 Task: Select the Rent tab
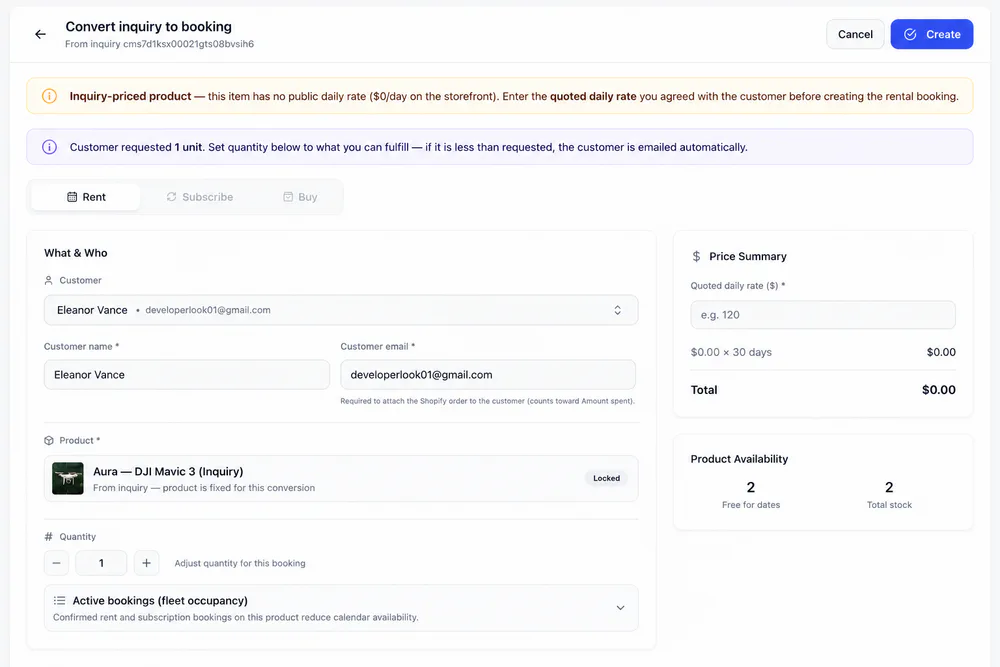(86, 197)
